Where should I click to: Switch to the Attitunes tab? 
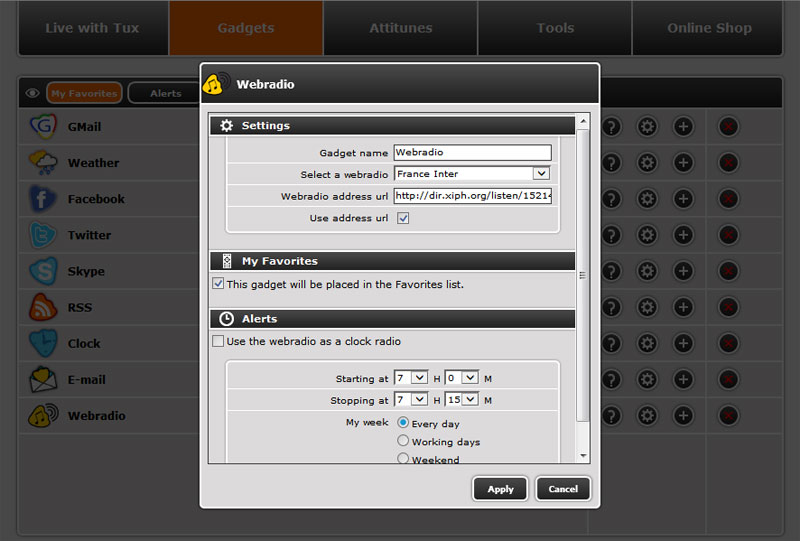[400, 28]
